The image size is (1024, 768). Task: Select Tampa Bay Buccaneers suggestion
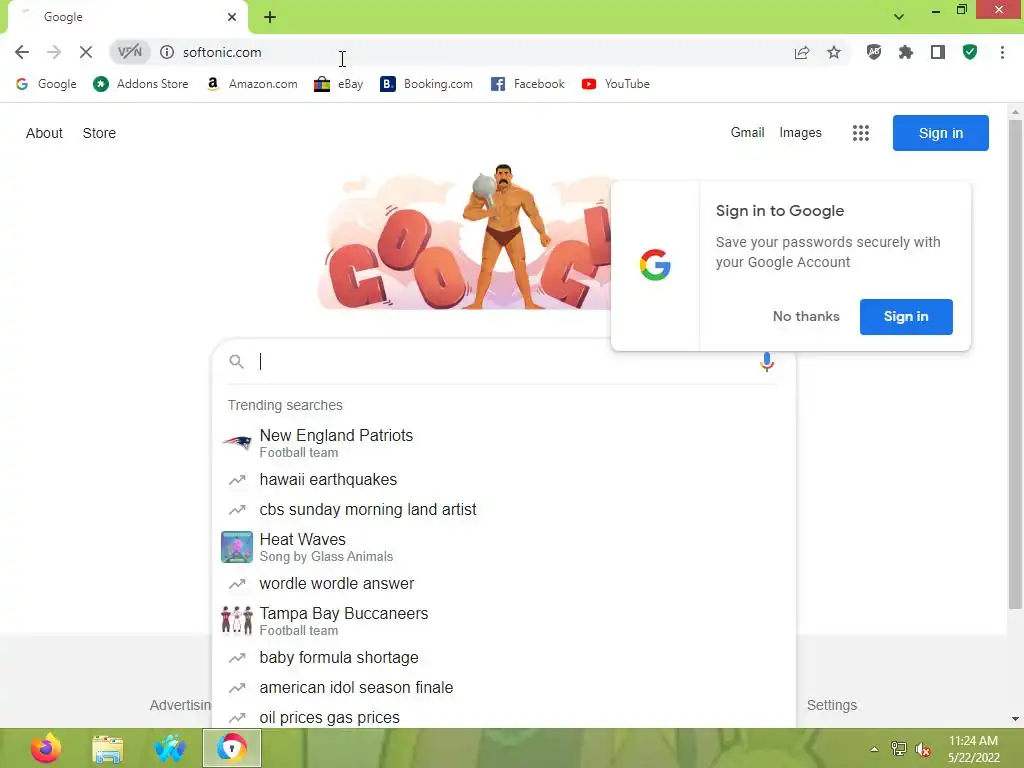pos(504,620)
